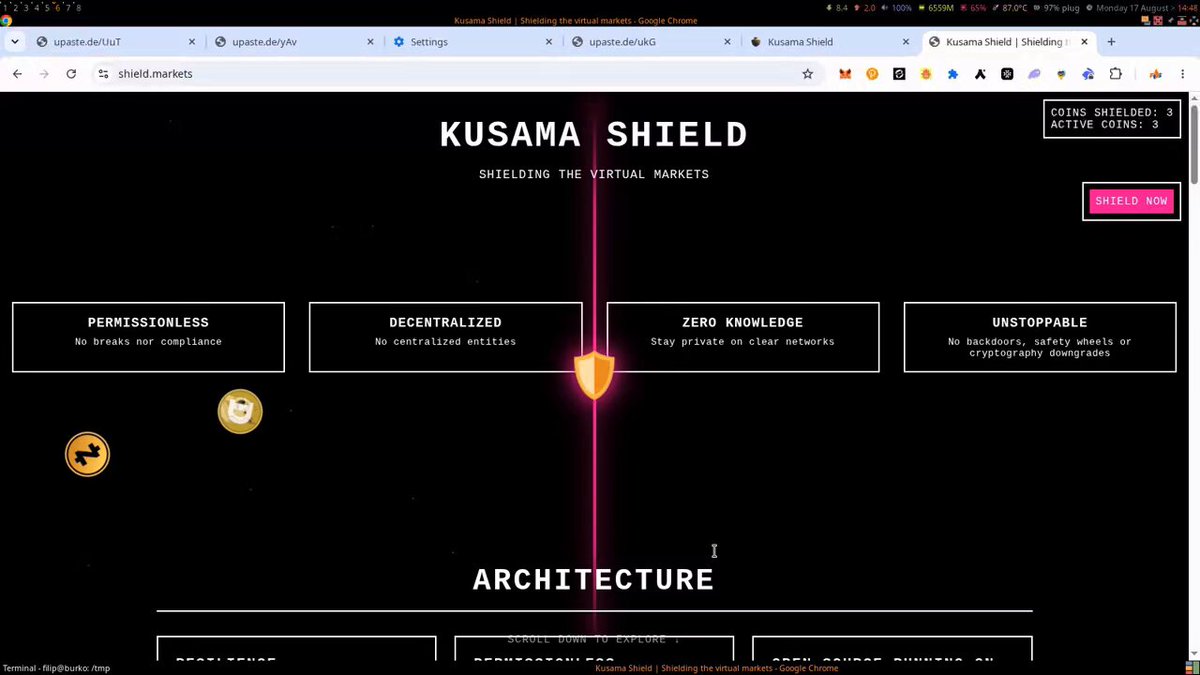
Task: Click the SHIELDING THE VIRTUAL MARKETS tagline
Action: tap(594, 174)
